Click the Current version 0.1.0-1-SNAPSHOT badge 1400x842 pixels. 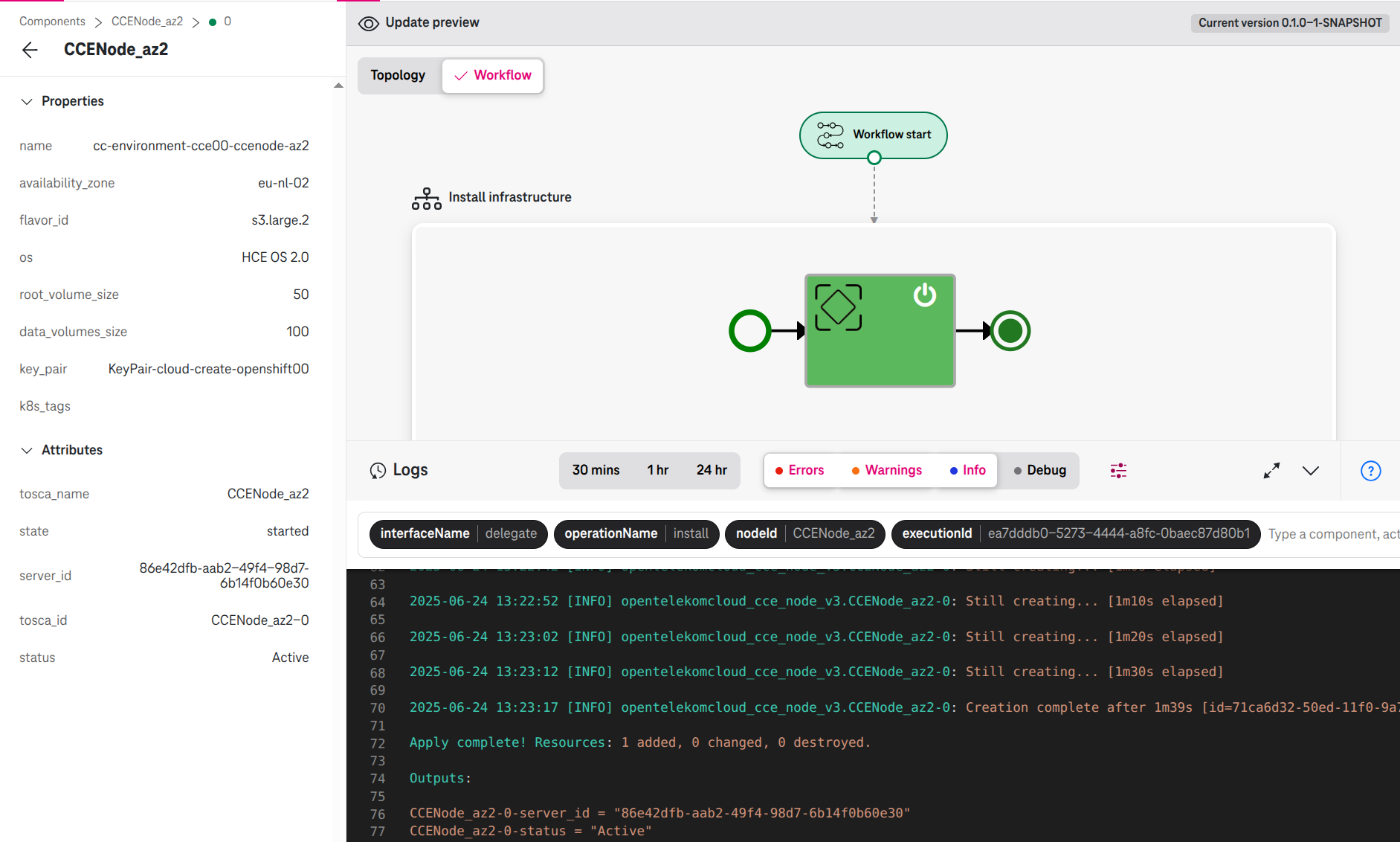coord(1290,23)
